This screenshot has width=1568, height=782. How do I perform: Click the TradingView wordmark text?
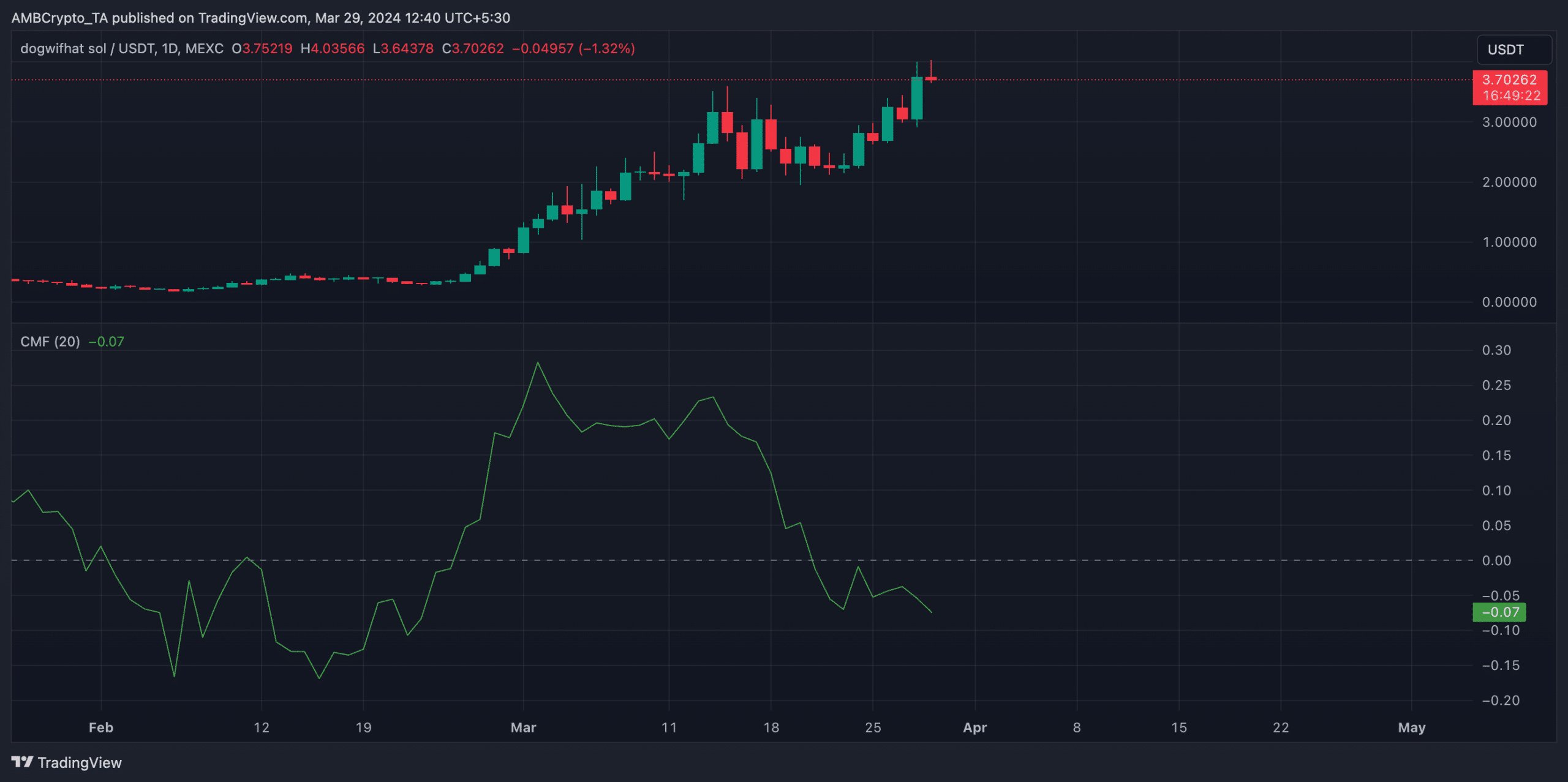click(x=80, y=762)
